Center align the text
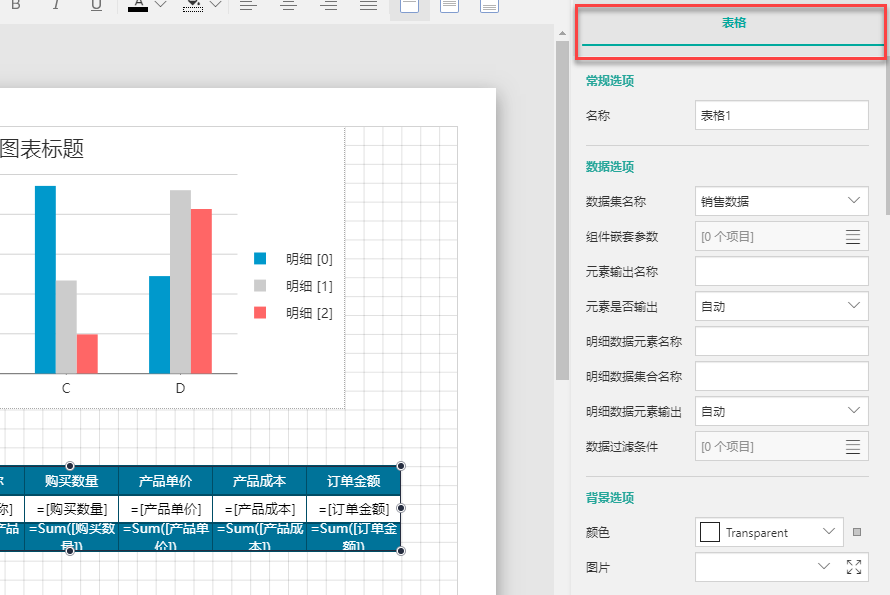The height and width of the screenshot is (595, 890). [x=288, y=6]
